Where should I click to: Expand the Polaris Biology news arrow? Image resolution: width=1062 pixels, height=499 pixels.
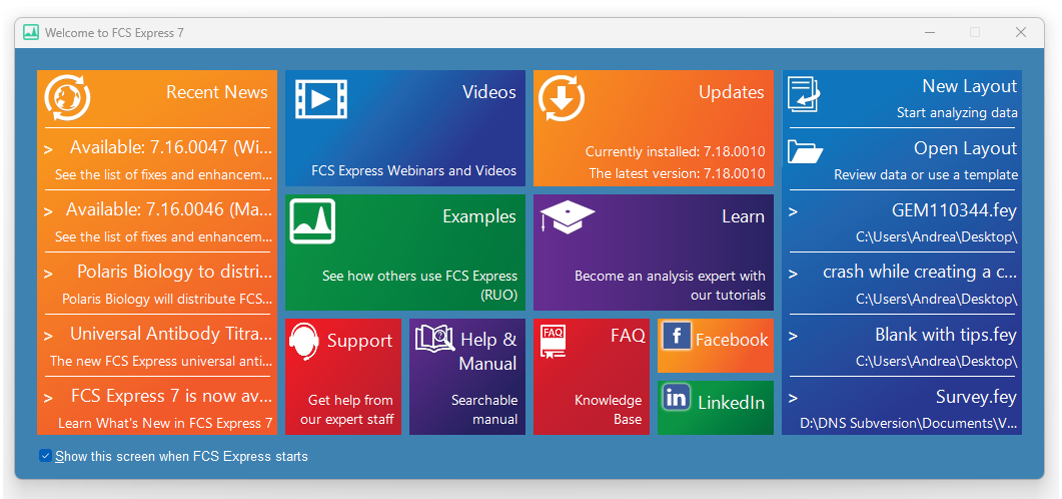click(49, 274)
